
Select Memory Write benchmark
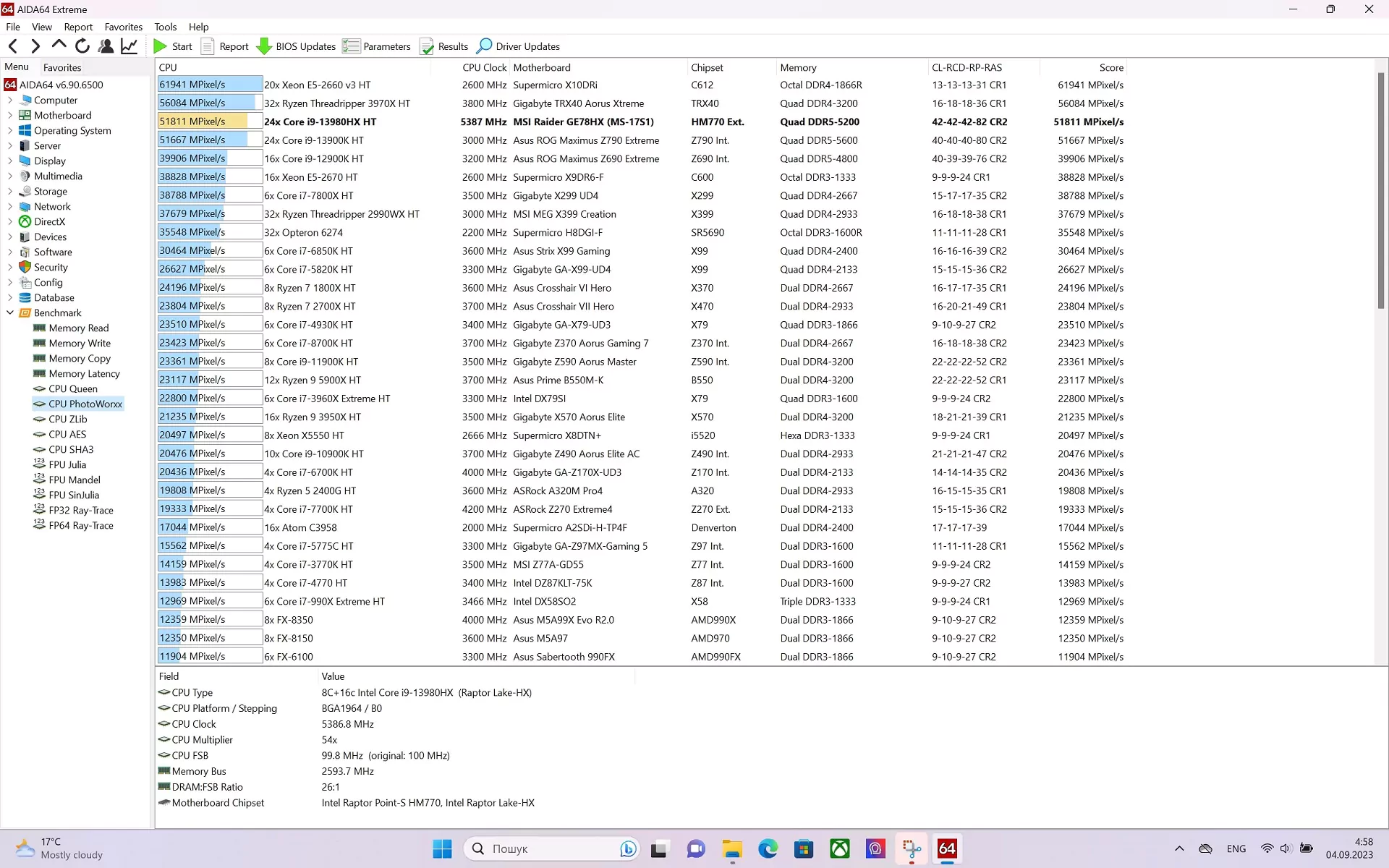[x=80, y=343]
